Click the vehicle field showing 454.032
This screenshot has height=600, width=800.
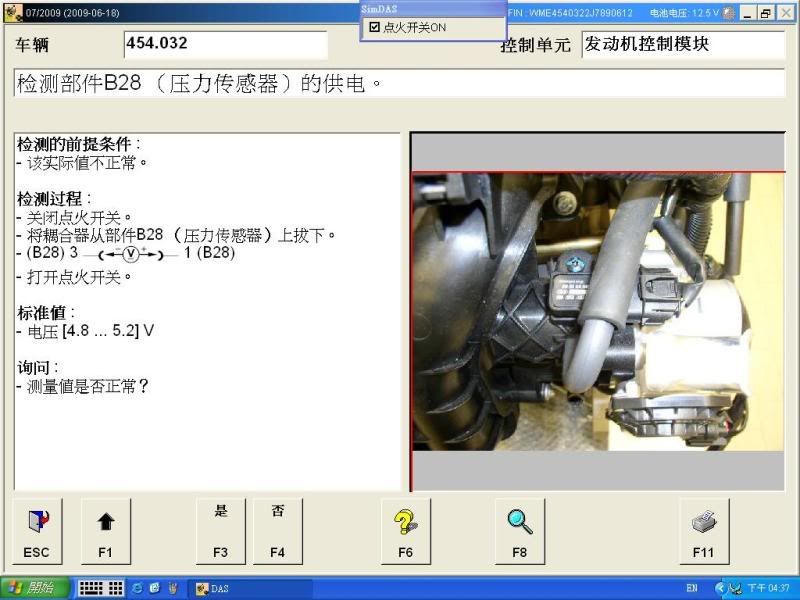click(x=225, y=45)
